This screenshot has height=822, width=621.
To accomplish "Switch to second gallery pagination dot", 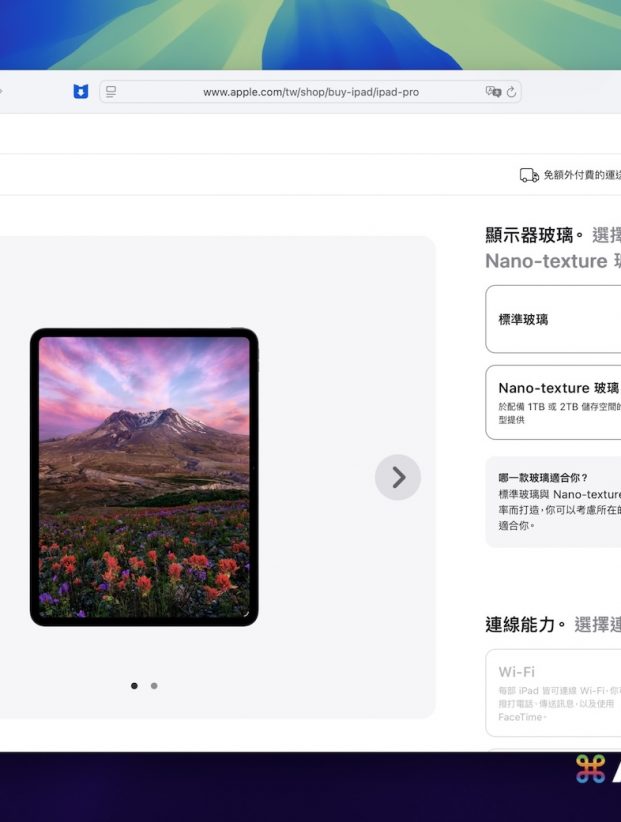I will pos(154,686).
